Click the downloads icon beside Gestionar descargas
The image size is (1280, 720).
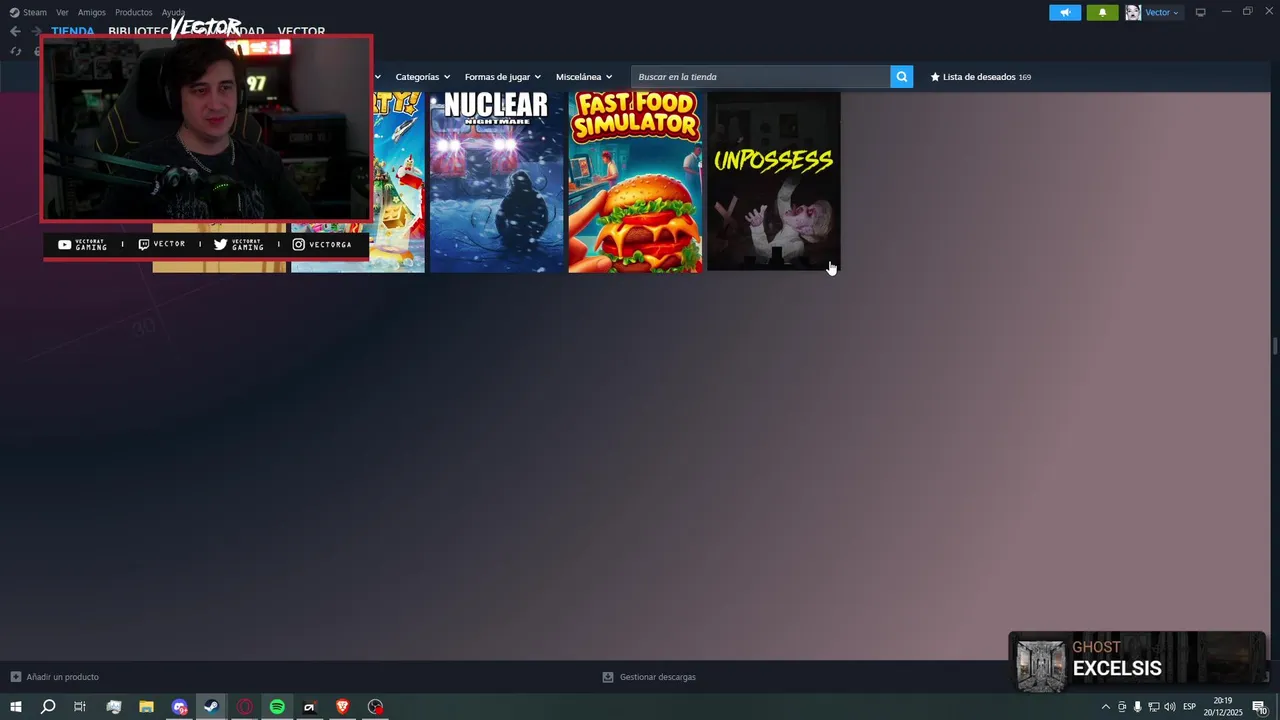tap(607, 677)
